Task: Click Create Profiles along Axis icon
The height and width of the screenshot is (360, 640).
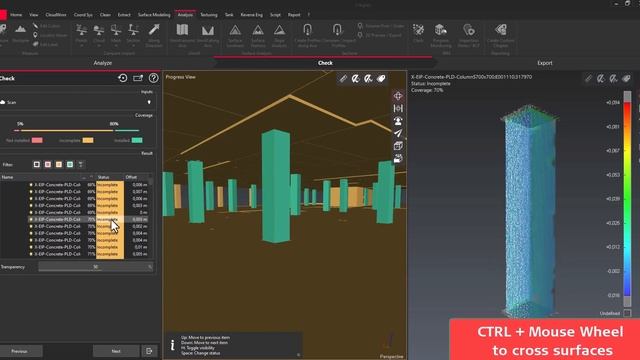Action: click(x=307, y=30)
